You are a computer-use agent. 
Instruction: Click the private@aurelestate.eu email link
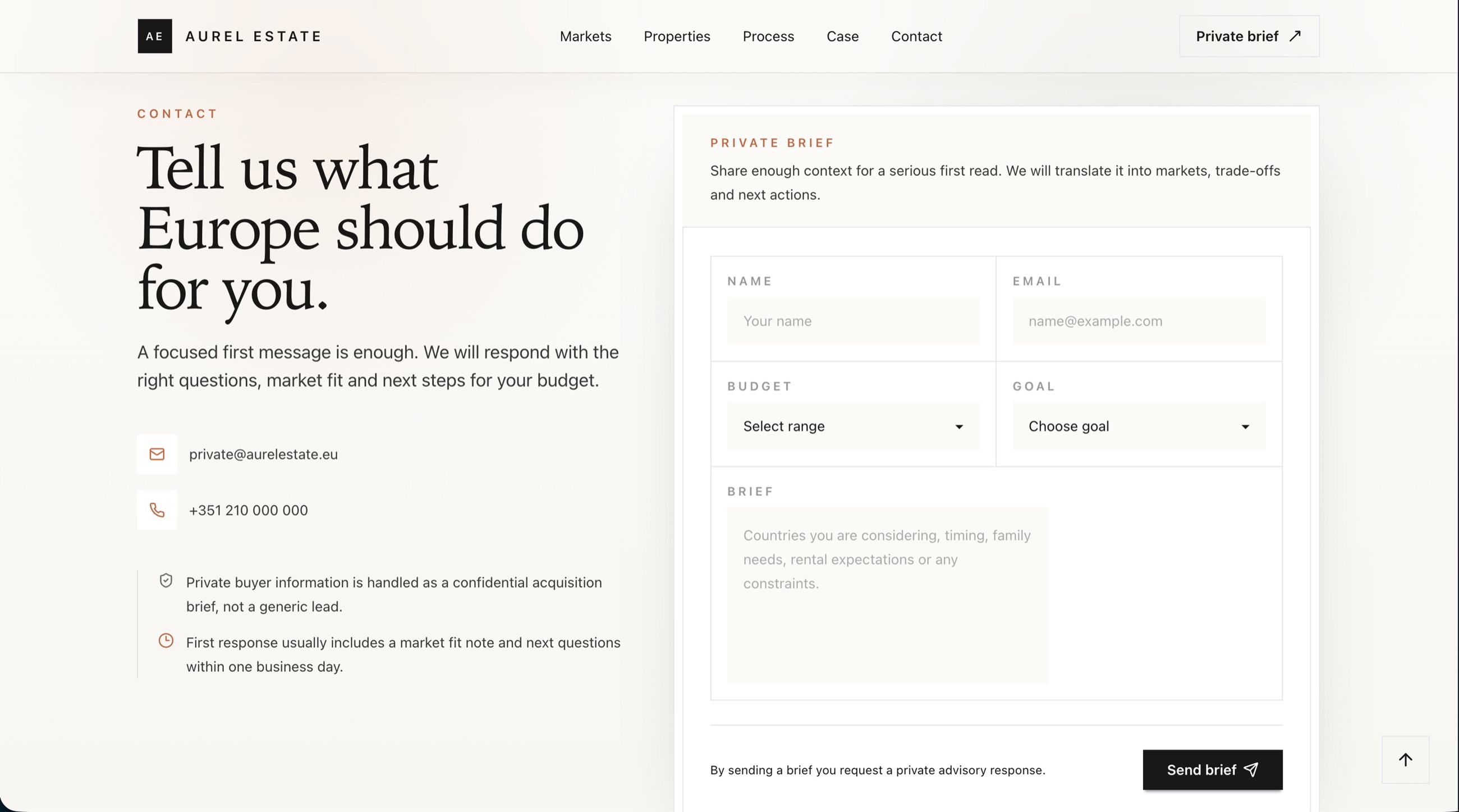tap(263, 454)
